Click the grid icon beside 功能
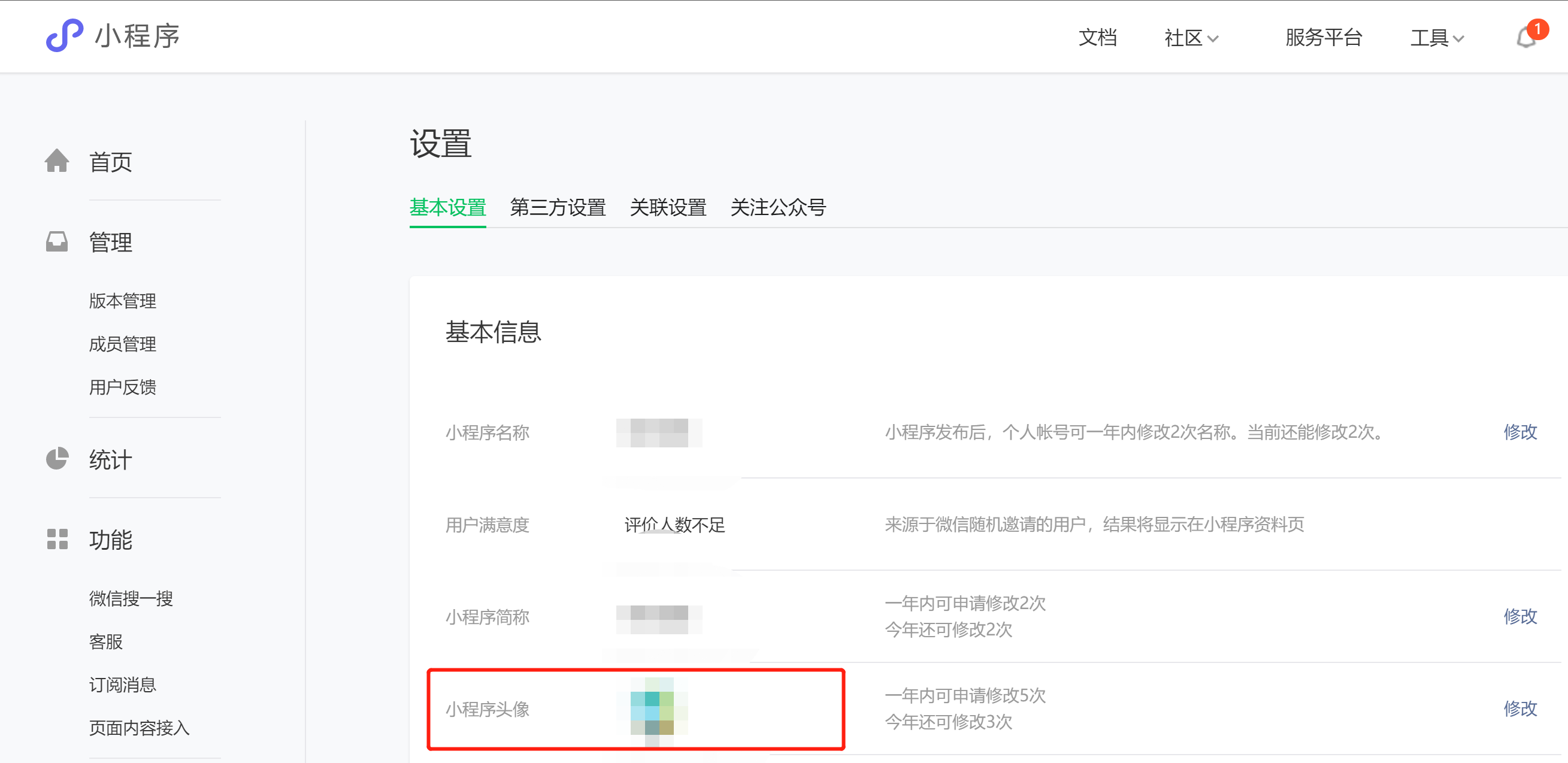The width and height of the screenshot is (1568, 763). point(57,539)
